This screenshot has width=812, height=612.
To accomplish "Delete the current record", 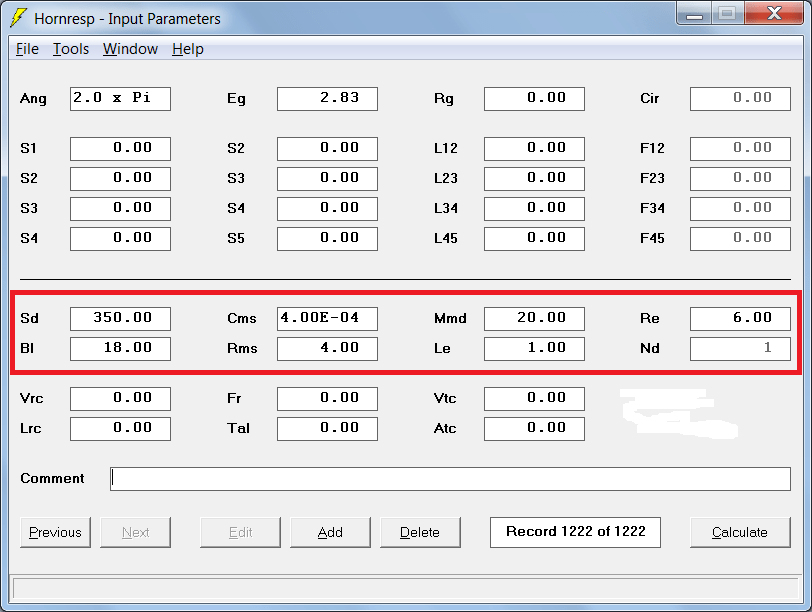I will pos(420,532).
